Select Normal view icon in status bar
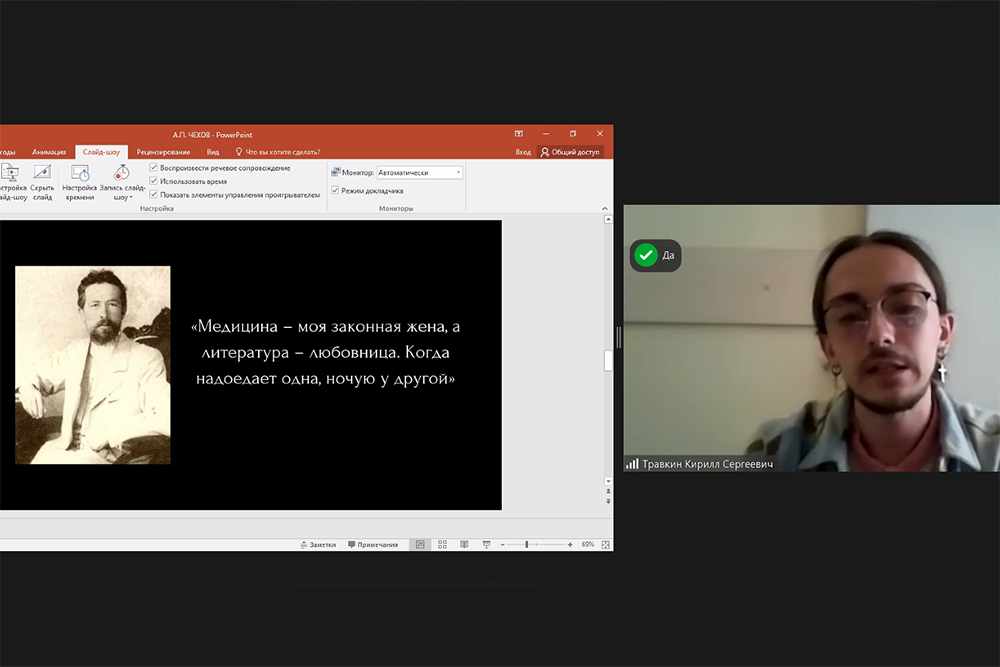1000x667 pixels. (420, 545)
